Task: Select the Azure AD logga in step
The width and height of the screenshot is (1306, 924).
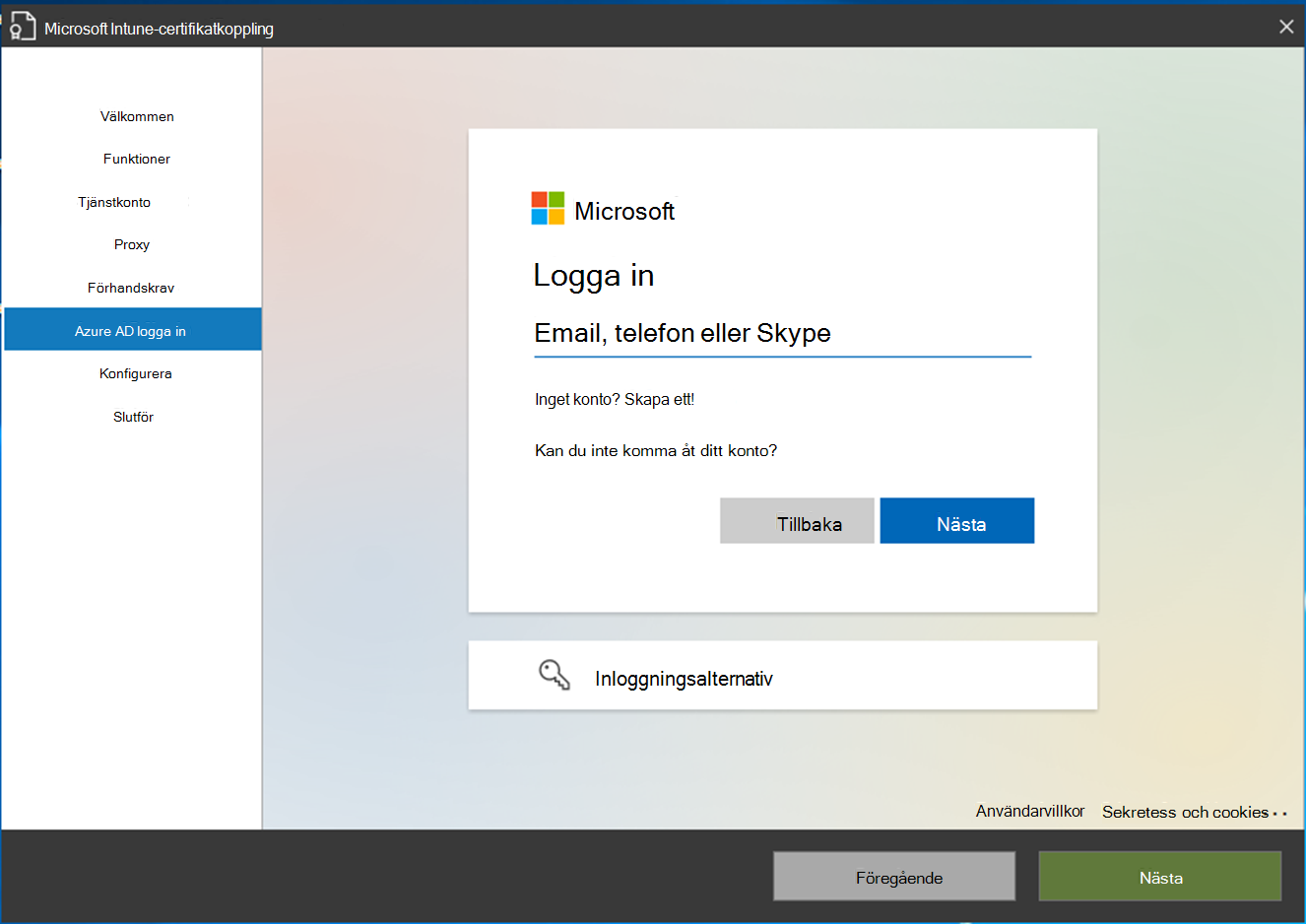Action: pyautogui.click(x=133, y=330)
